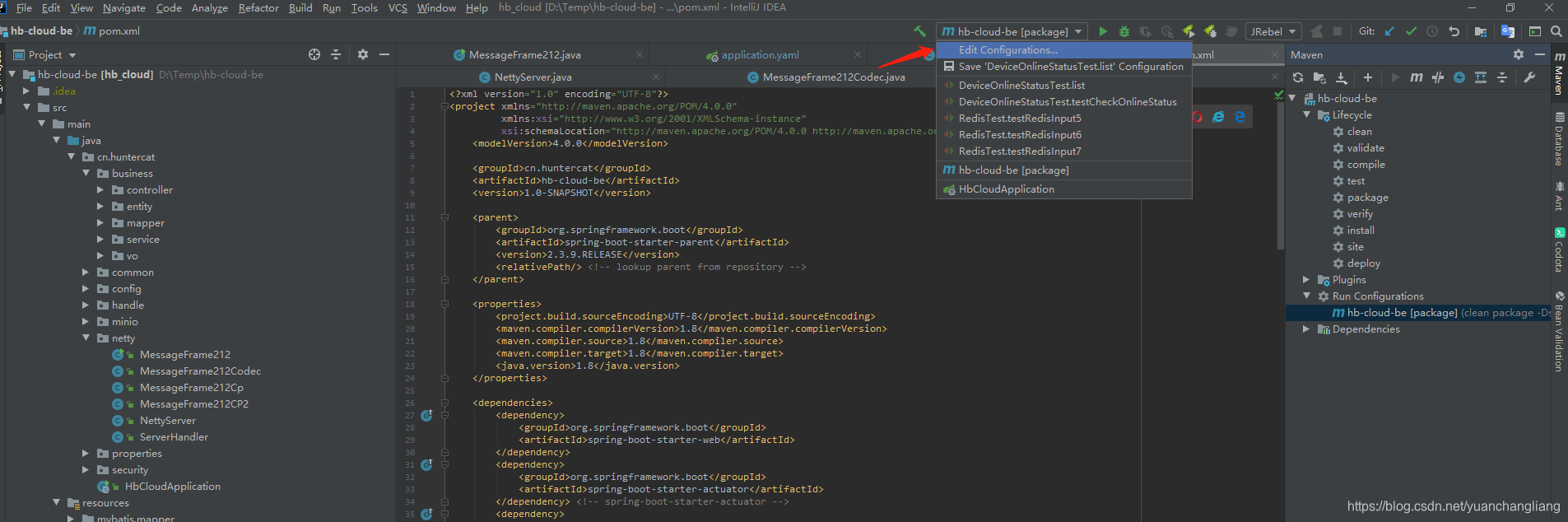
Task: Hide the Maven panel with minus icon
Action: point(1540,54)
